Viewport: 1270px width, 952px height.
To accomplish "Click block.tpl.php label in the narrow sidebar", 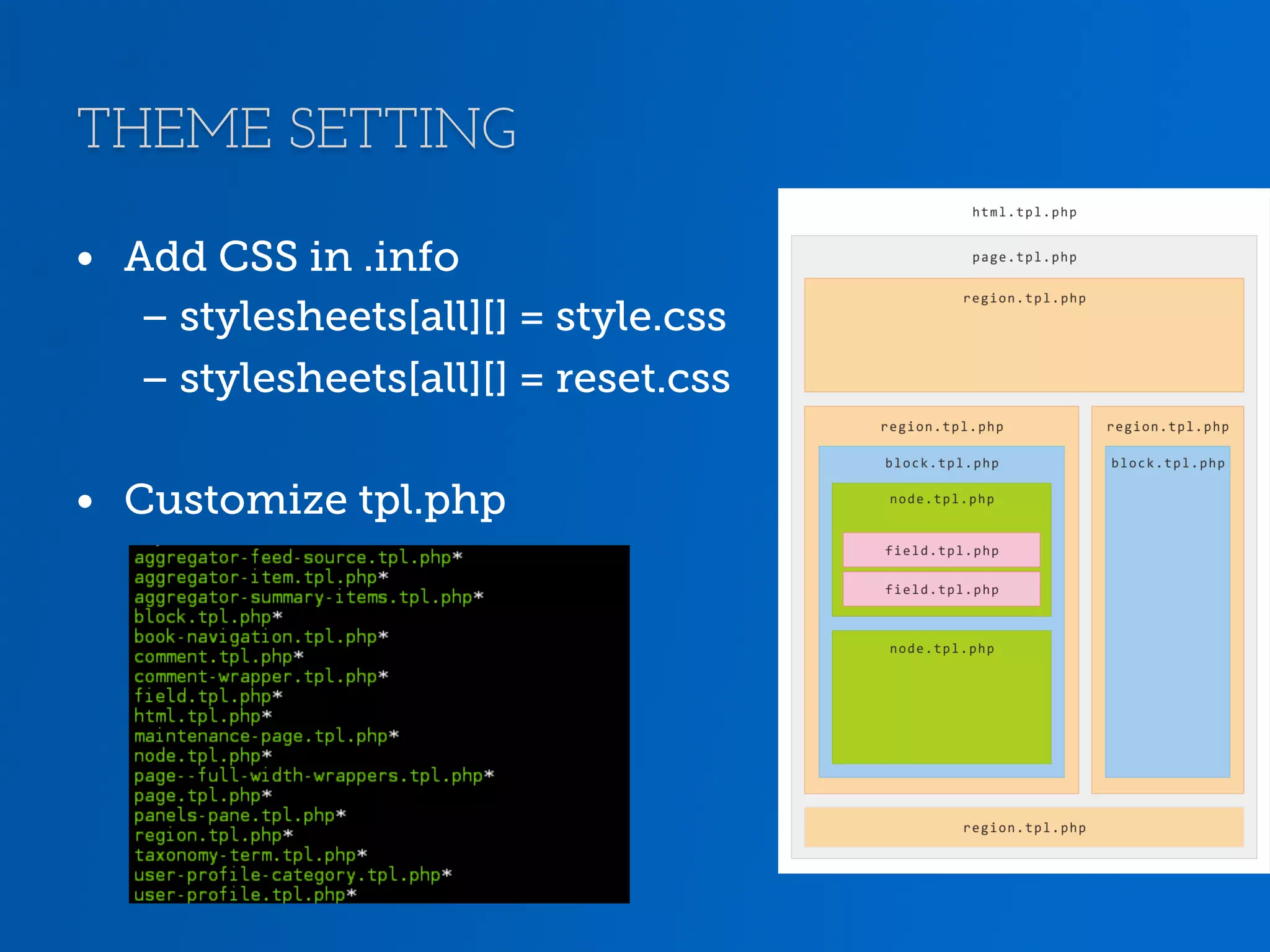I will tap(1168, 464).
